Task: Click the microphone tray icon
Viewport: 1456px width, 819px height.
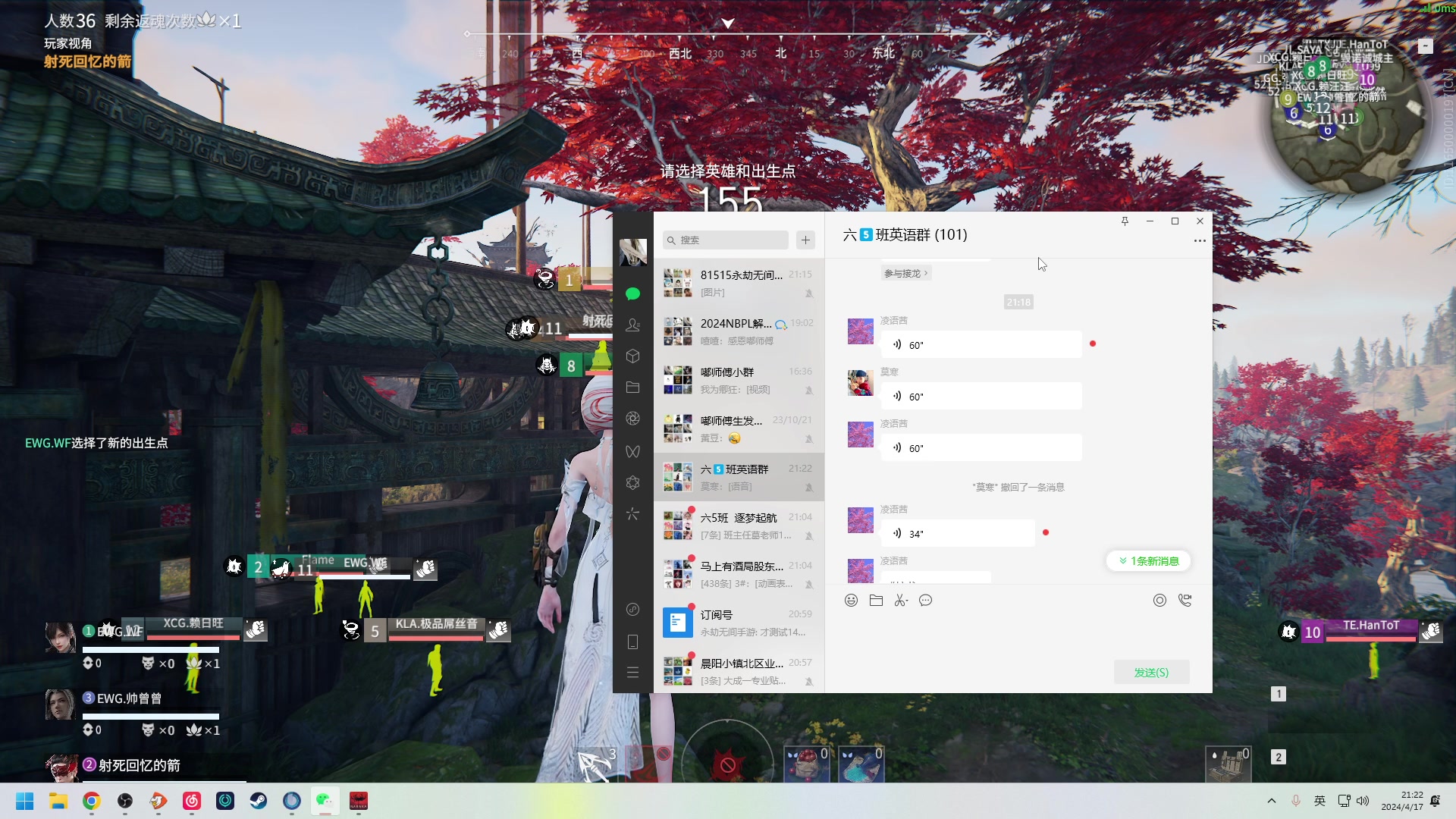Action: pos(1296,801)
